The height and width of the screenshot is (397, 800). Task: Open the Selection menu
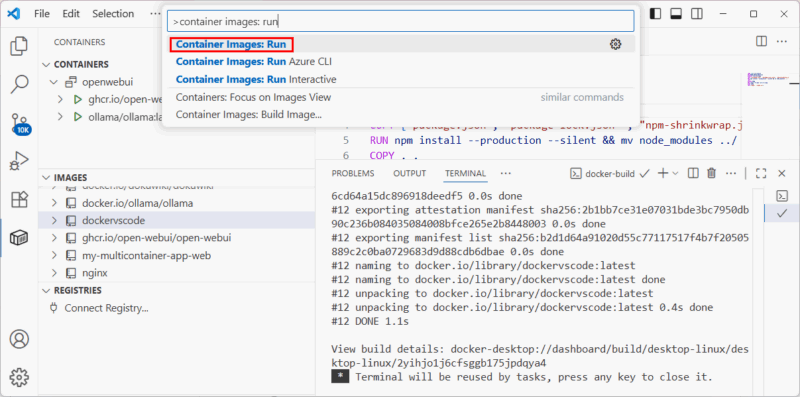point(113,14)
